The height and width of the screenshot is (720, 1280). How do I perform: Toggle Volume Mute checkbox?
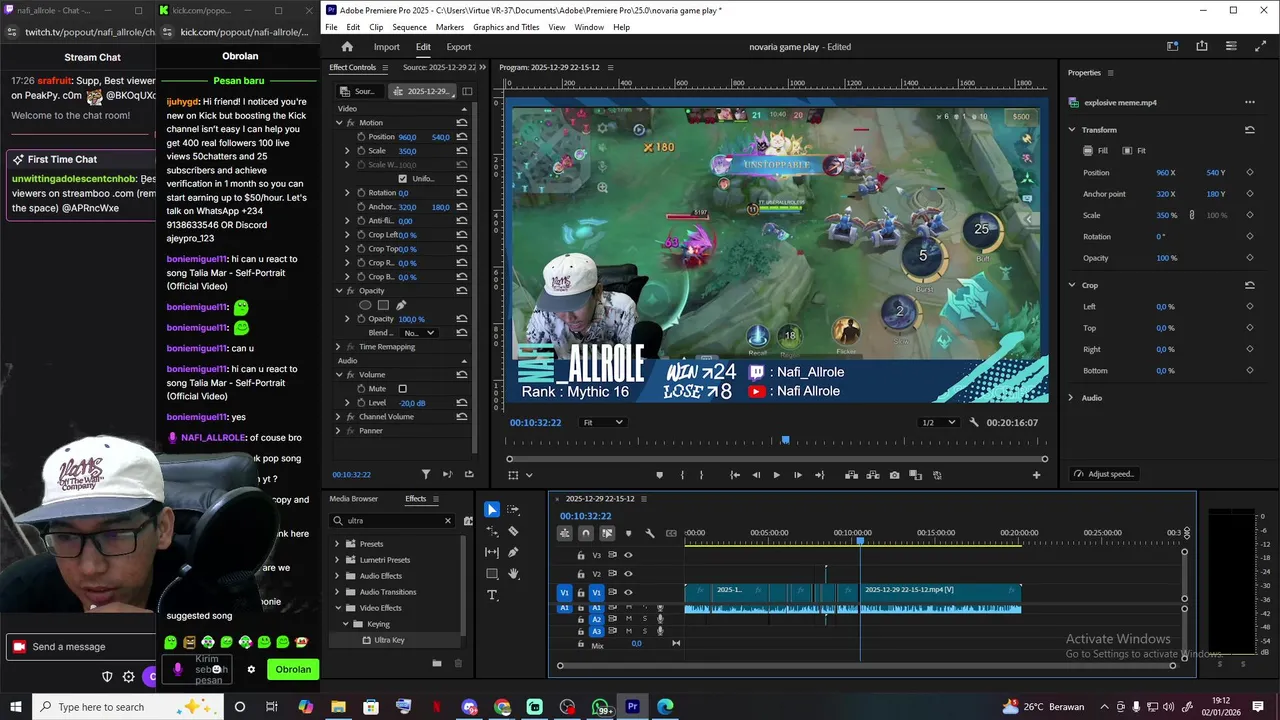tap(403, 389)
